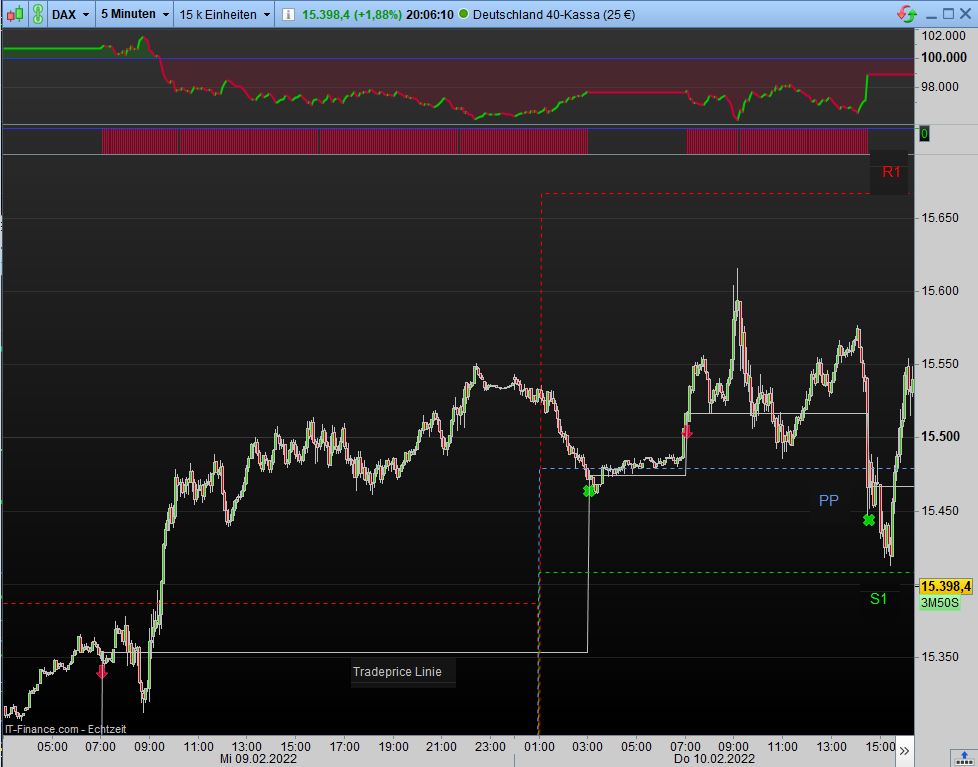Image resolution: width=978 pixels, height=767 pixels.
Task: Open the instrument info icon
Action: coord(288,14)
